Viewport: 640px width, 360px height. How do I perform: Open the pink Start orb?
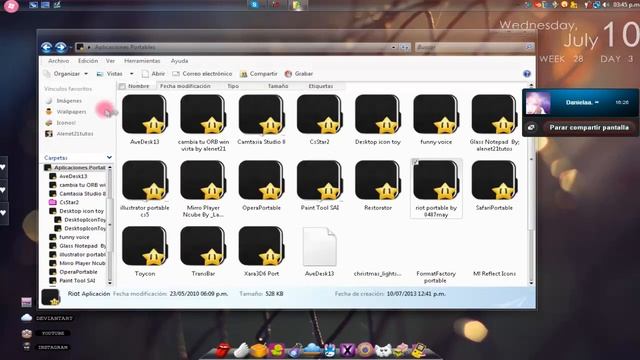point(11,6)
